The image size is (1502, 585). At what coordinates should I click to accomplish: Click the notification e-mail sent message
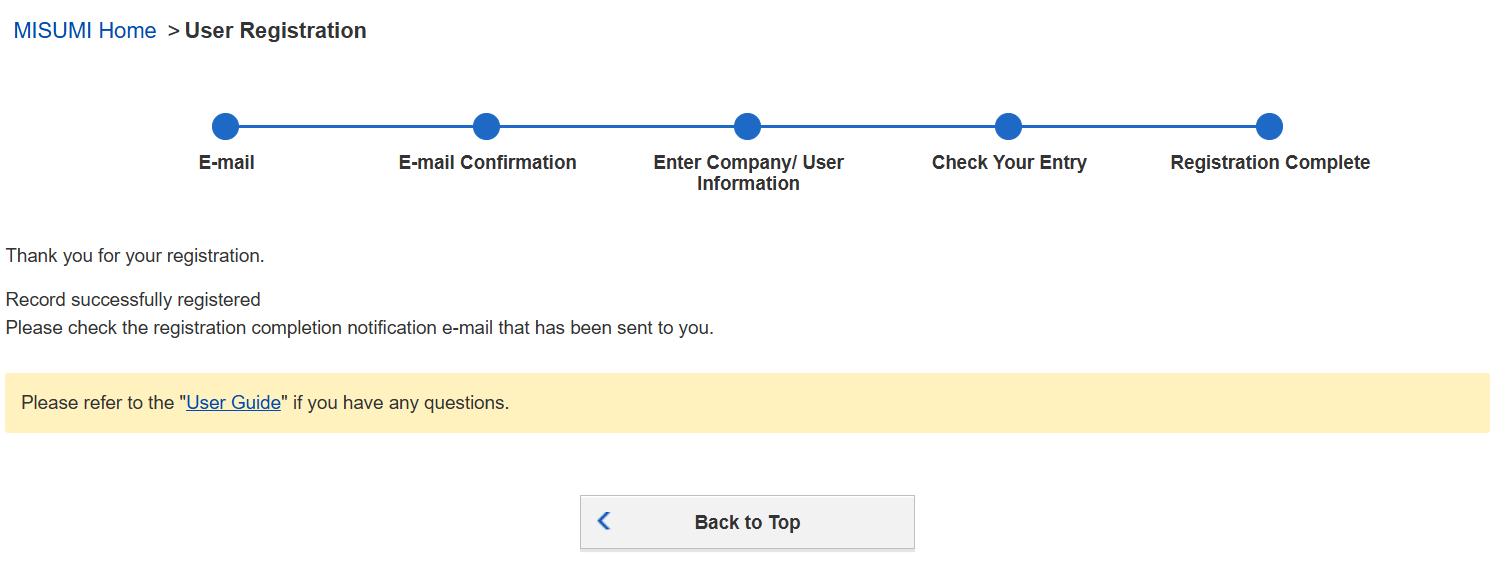pyautogui.click(x=360, y=328)
